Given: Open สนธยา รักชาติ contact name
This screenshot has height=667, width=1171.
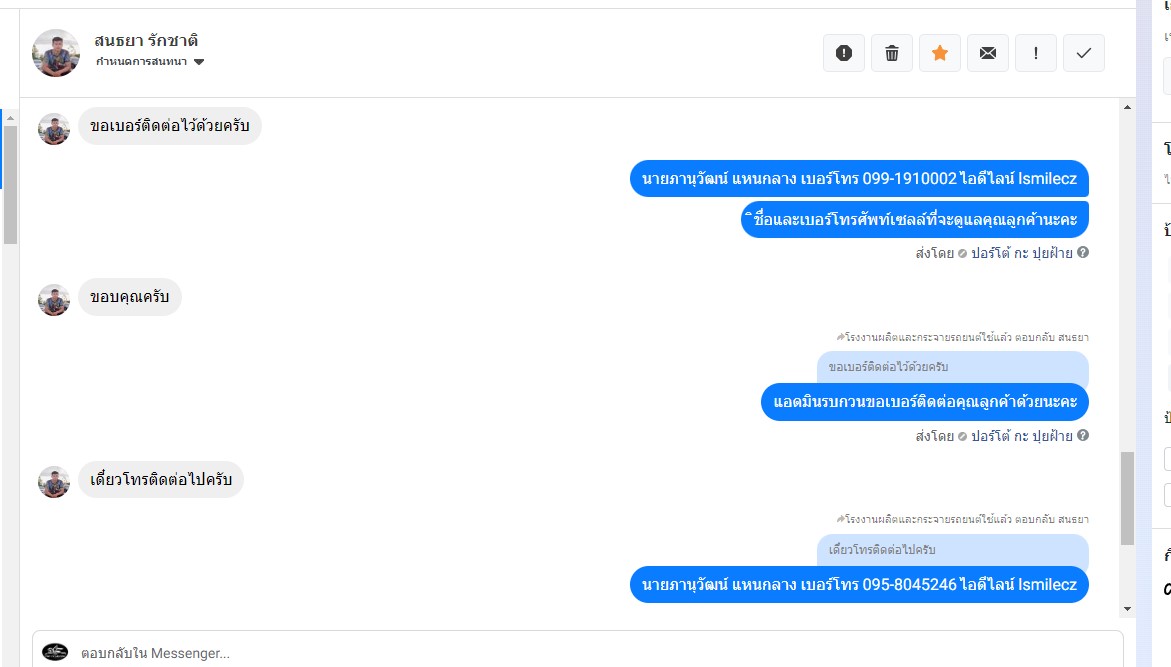Looking at the screenshot, I should coord(146,40).
